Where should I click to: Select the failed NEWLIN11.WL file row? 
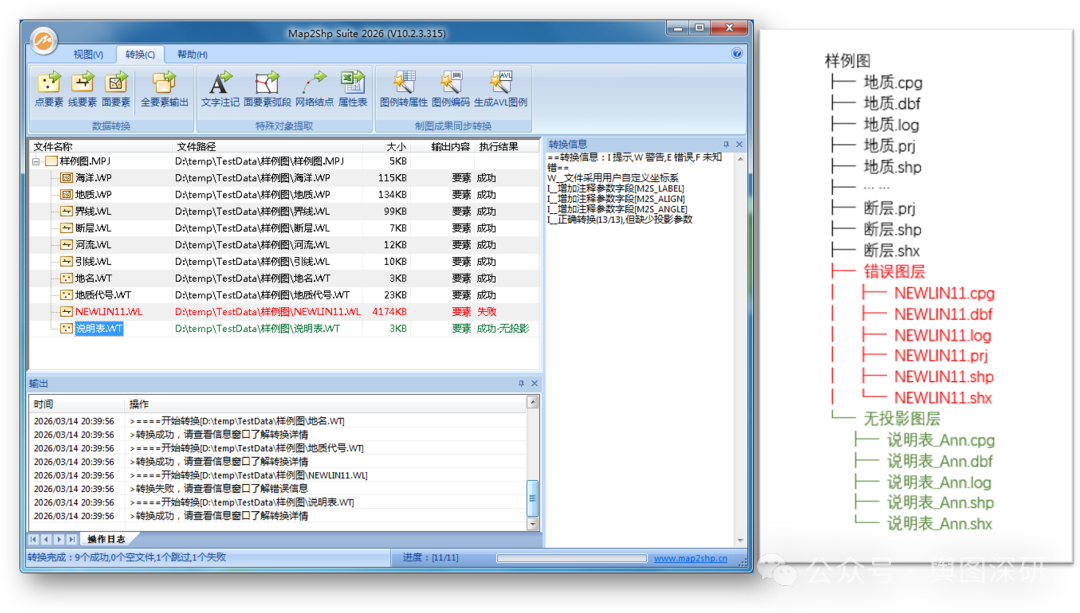pos(109,312)
